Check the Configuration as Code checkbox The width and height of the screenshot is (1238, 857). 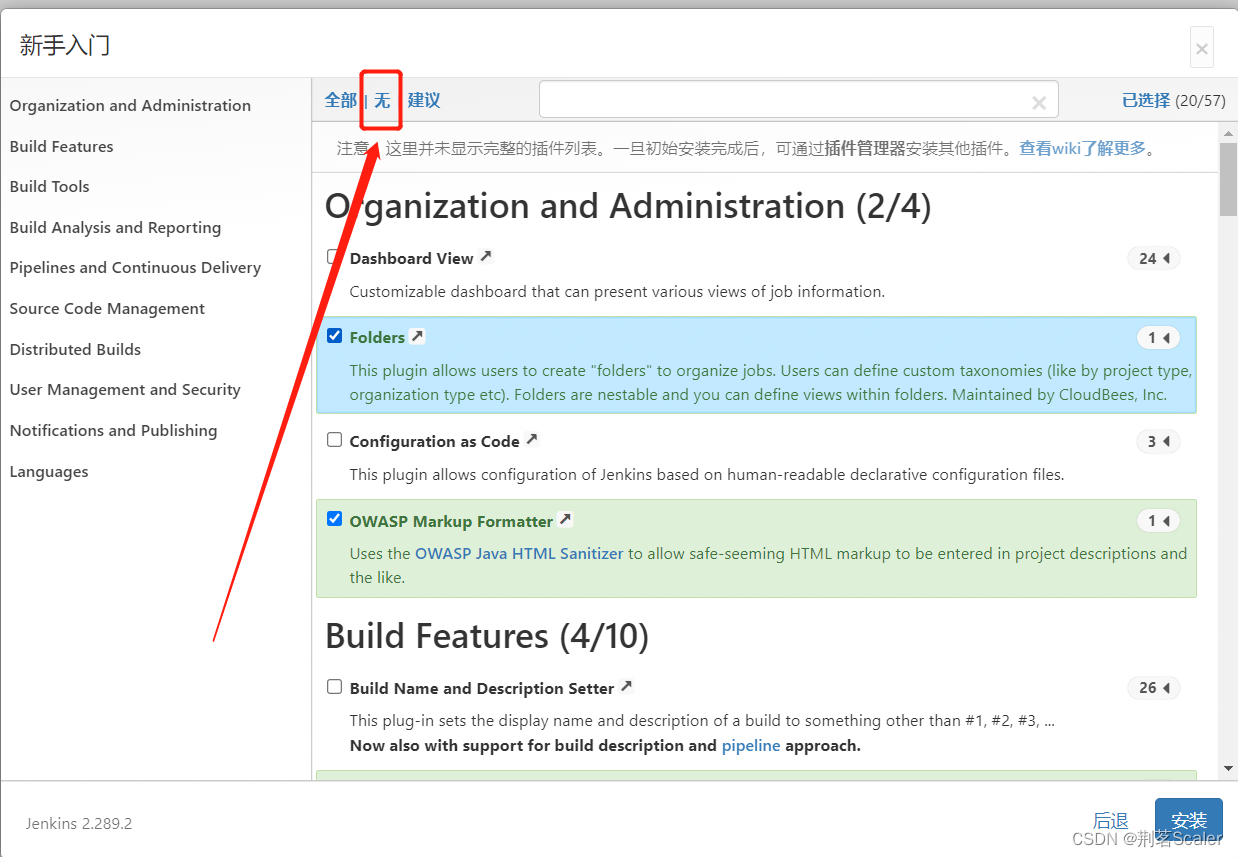click(x=335, y=440)
